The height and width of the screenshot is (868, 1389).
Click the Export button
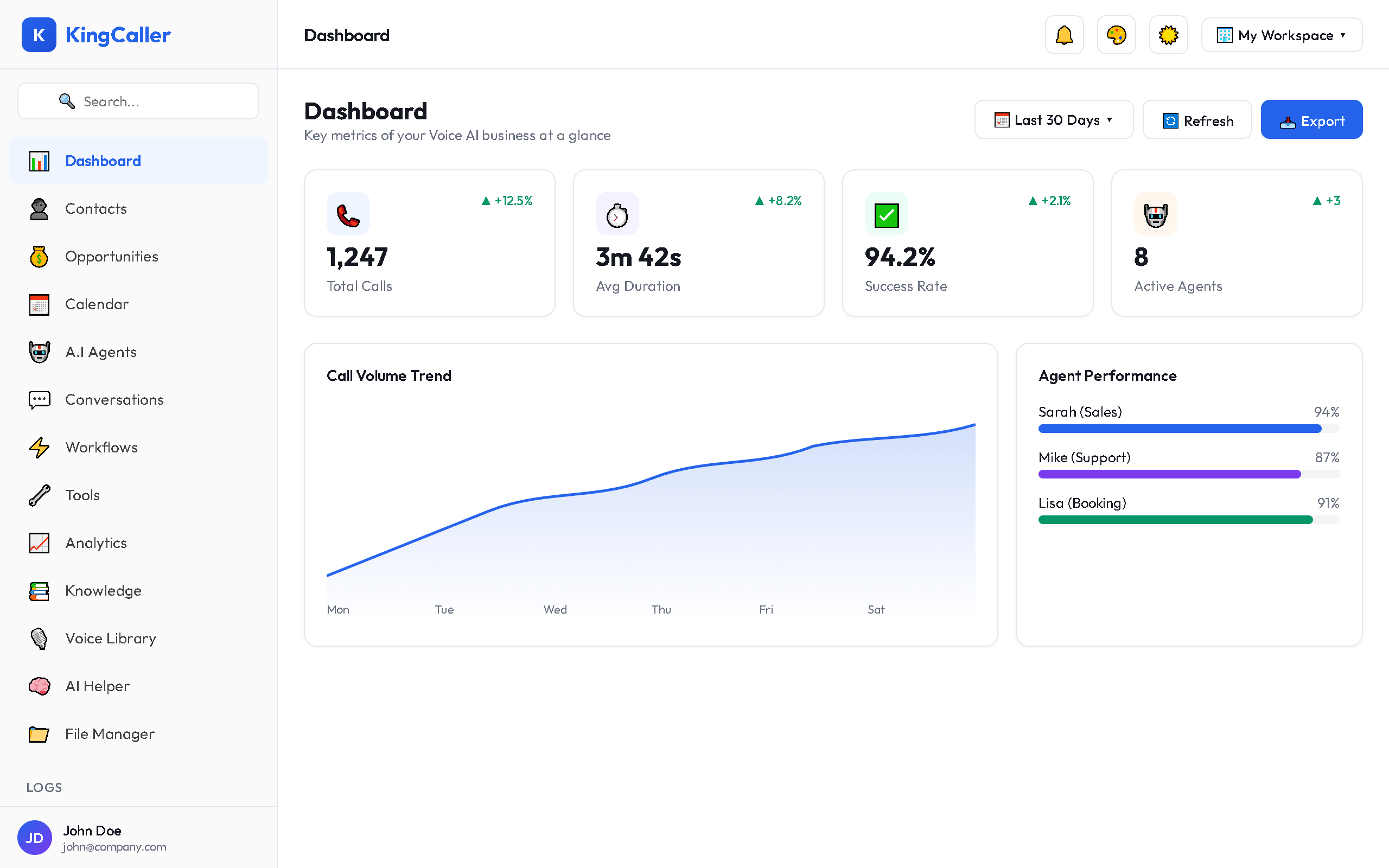[1311, 119]
